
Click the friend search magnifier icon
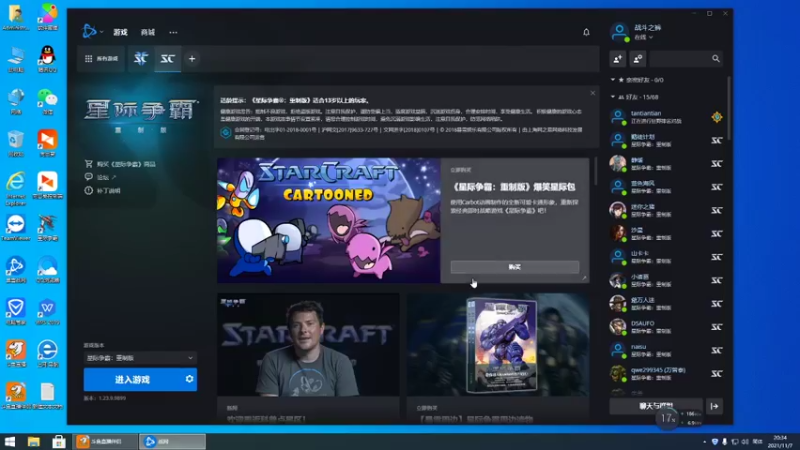click(716, 59)
